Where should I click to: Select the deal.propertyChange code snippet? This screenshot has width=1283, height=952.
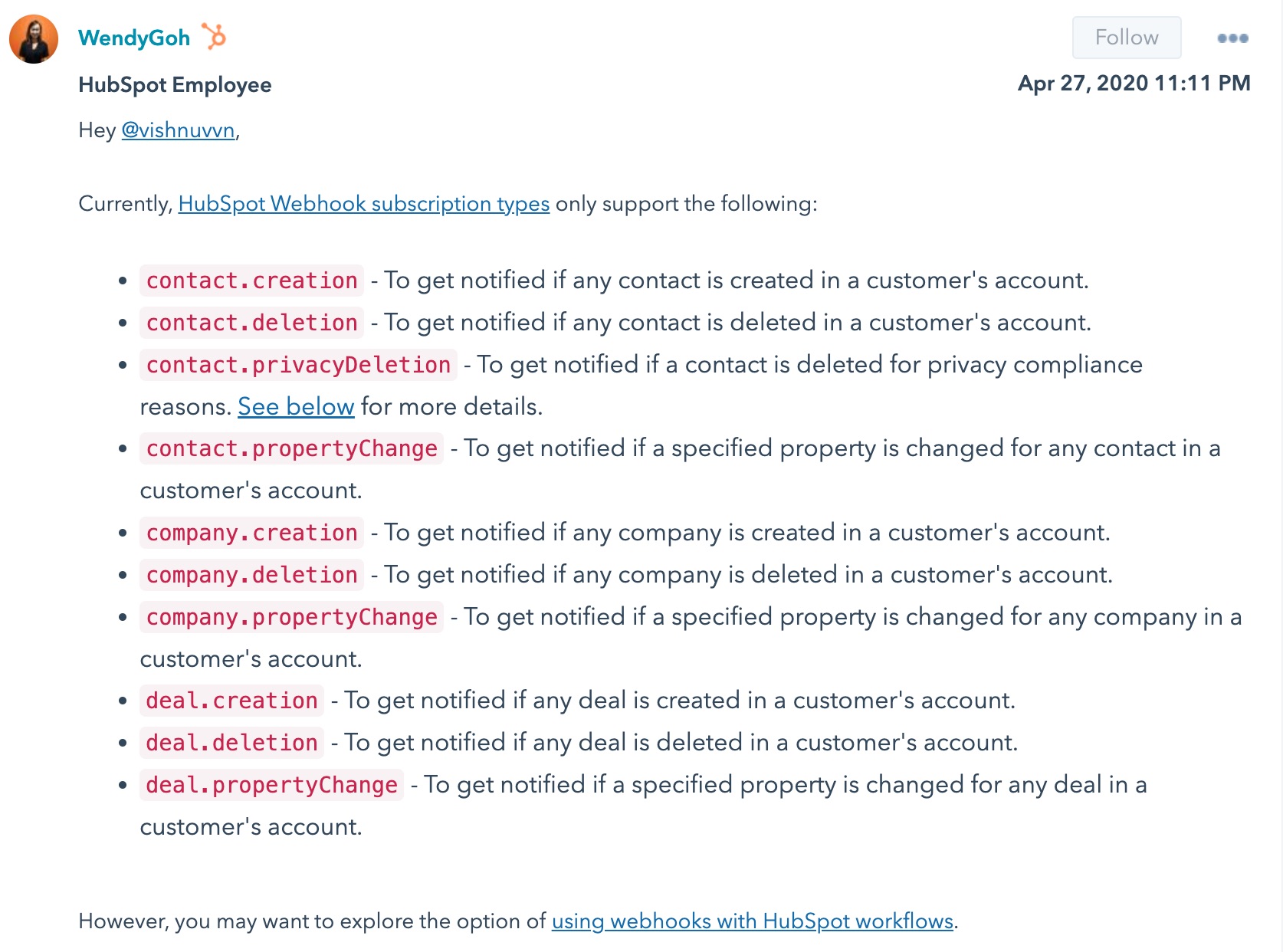point(271,785)
